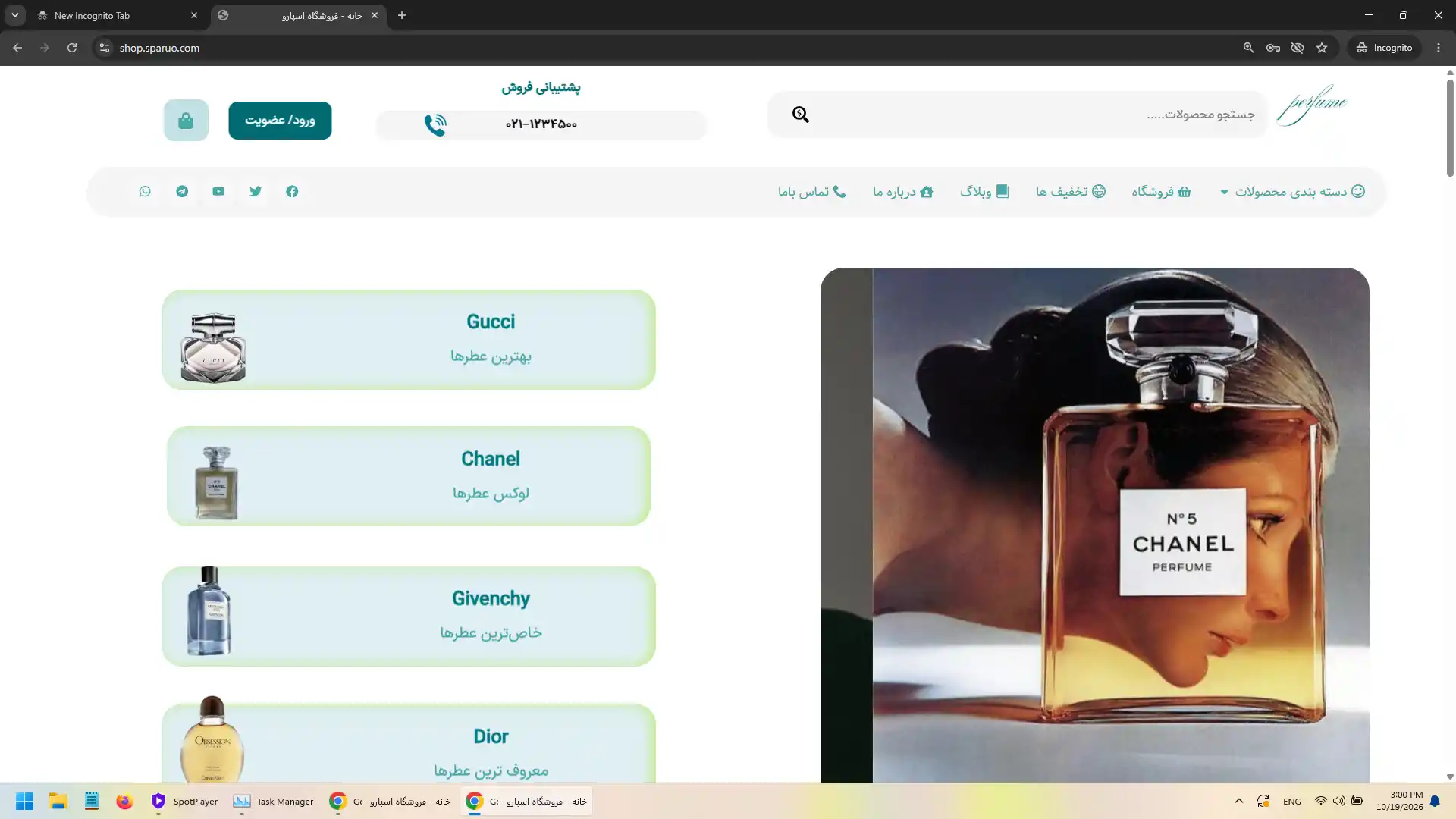Viewport: 1456px width, 819px height.
Task: Click the phone call support icon
Action: [435, 124]
